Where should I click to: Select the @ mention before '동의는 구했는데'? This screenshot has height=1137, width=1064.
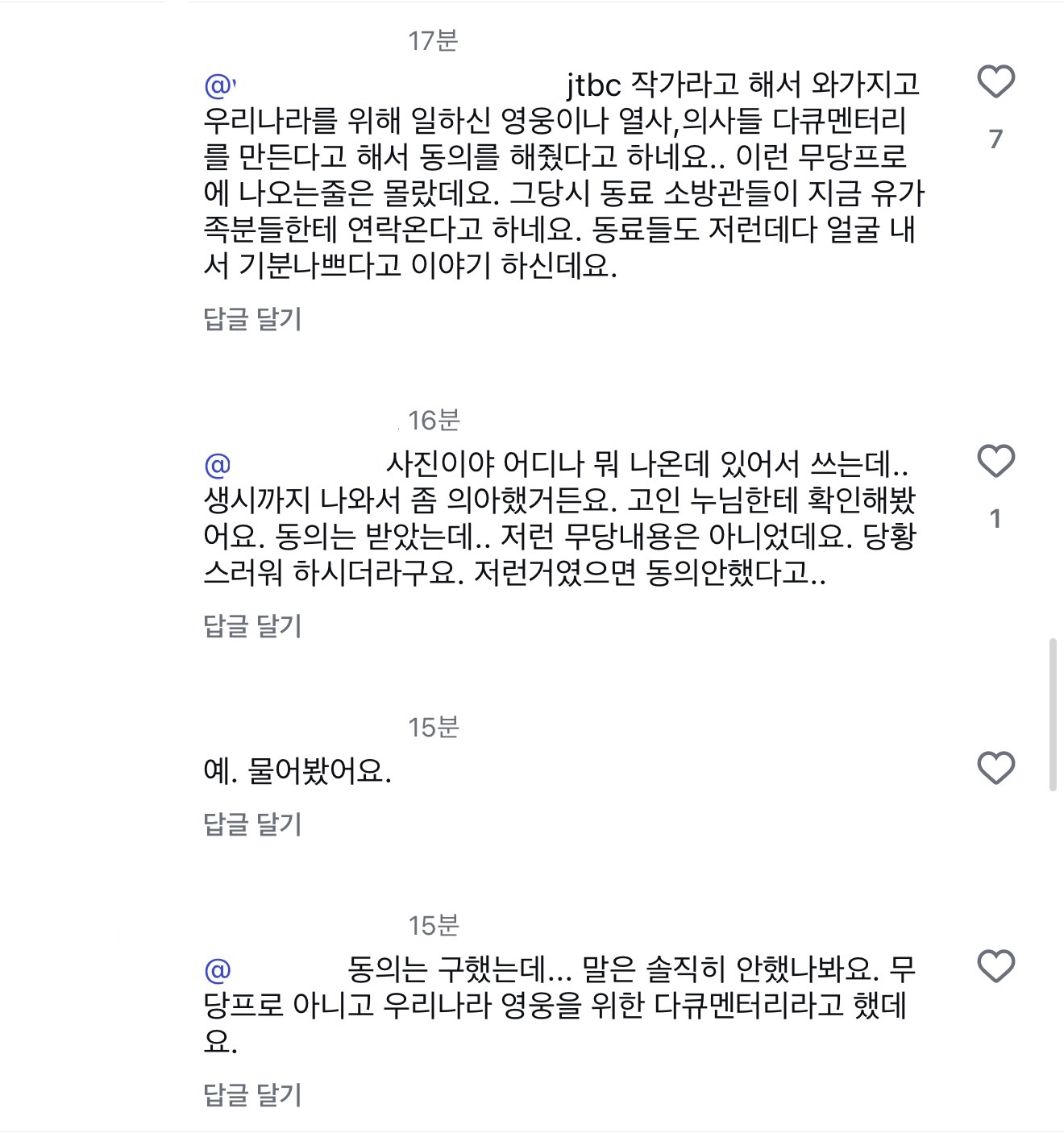pos(218,970)
